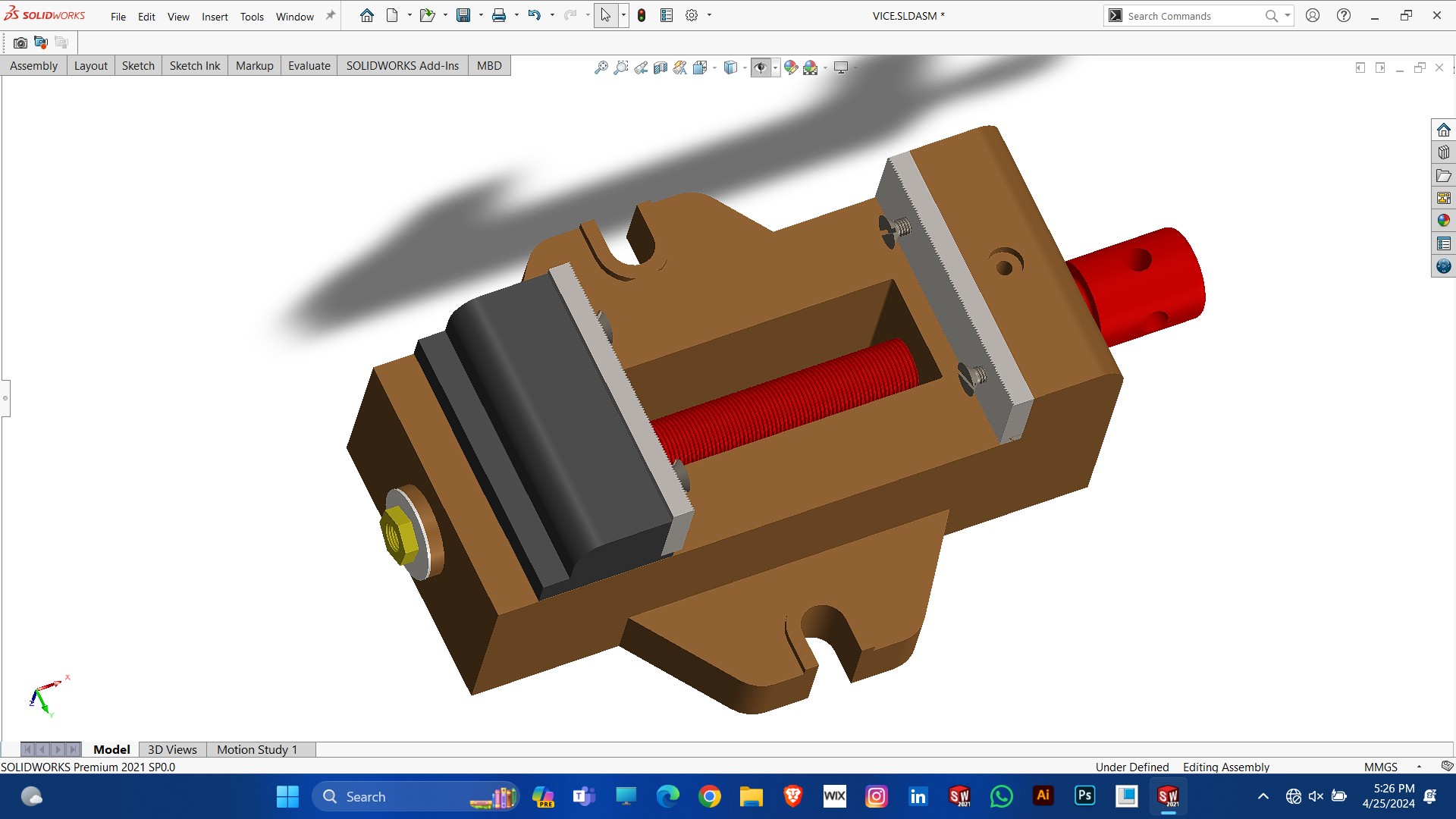
Task: Open the View Palette task pane tab
Action: 1443,198
